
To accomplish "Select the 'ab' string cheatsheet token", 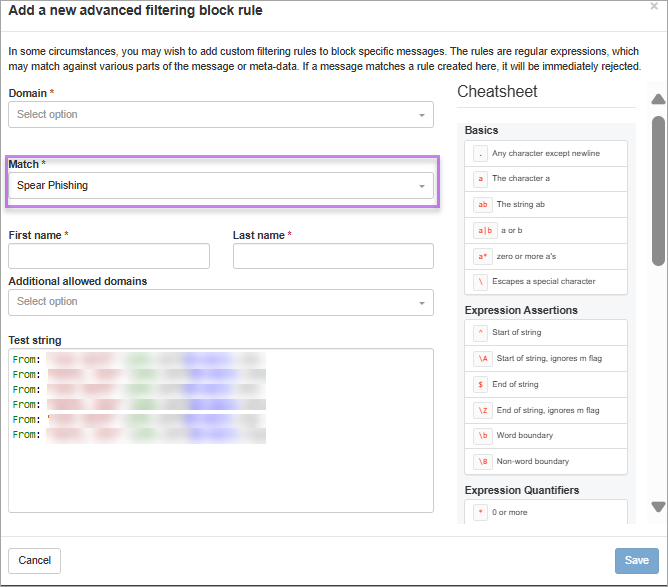I will click(x=483, y=205).
